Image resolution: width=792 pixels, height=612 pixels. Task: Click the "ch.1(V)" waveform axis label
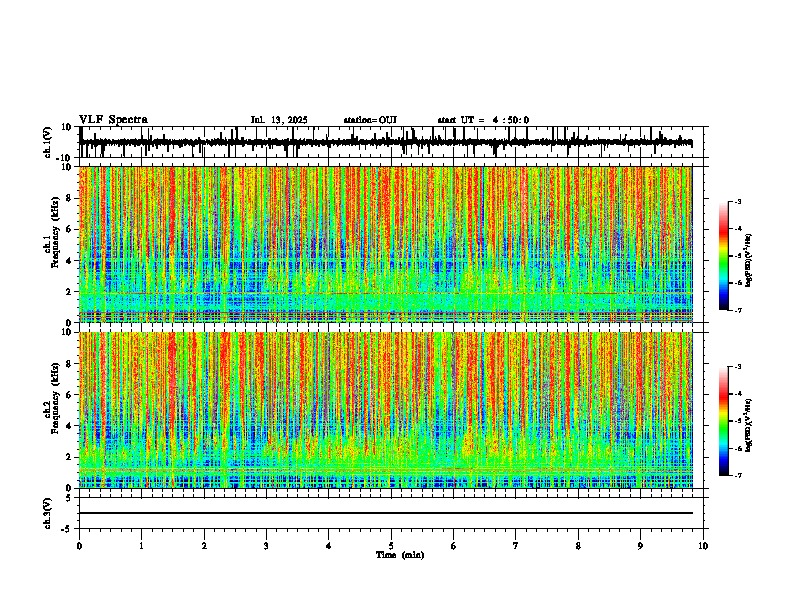click(x=48, y=142)
